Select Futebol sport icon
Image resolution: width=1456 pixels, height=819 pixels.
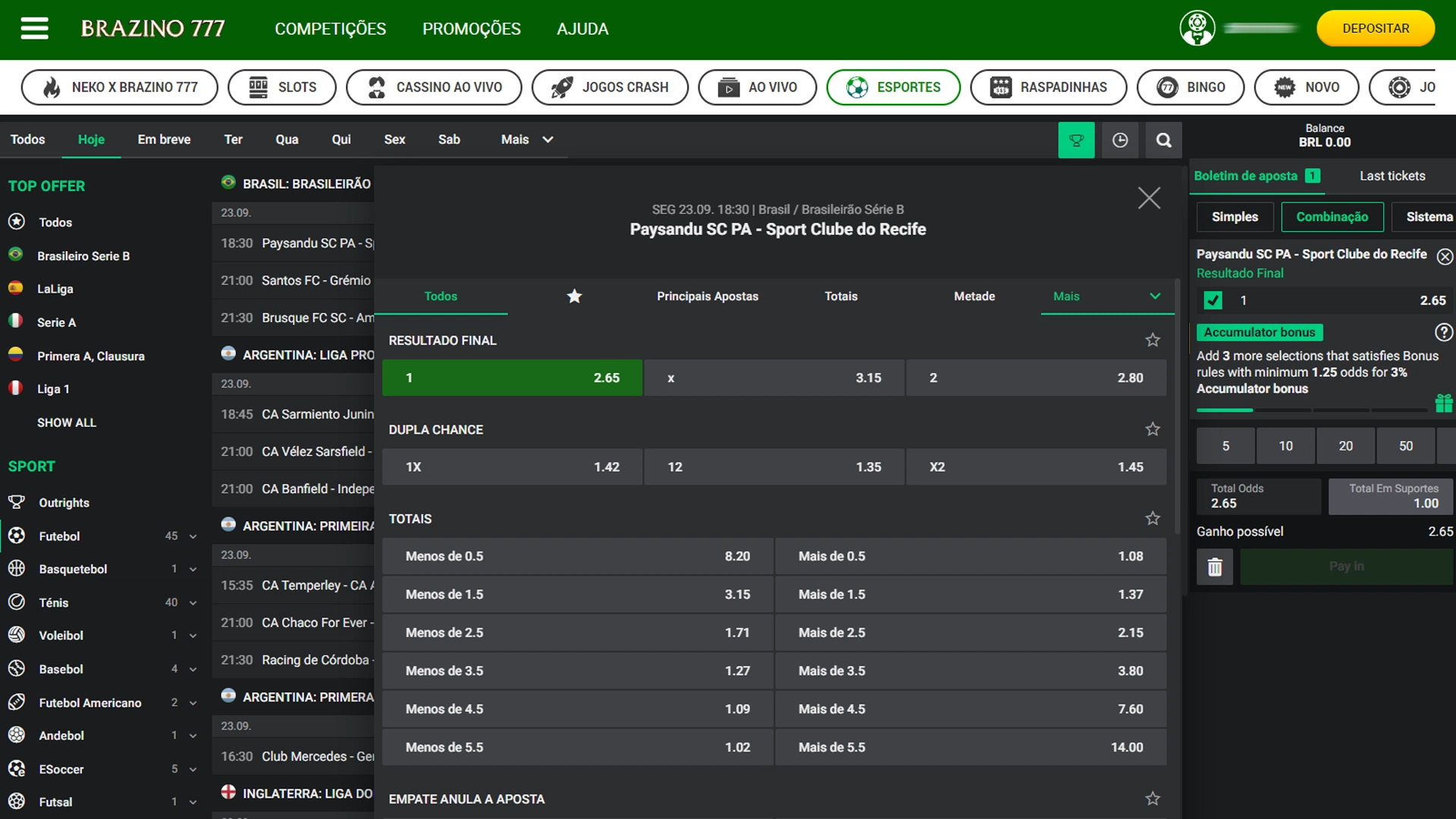pyautogui.click(x=17, y=535)
